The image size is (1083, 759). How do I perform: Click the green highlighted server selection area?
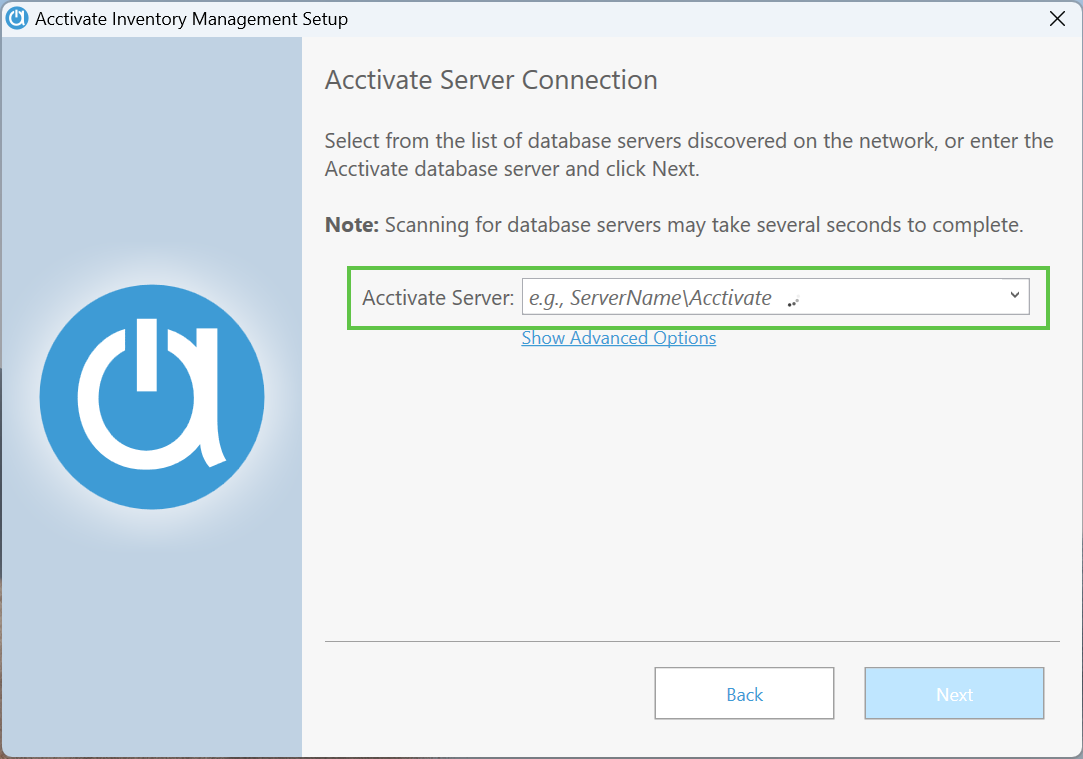pos(698,297)
